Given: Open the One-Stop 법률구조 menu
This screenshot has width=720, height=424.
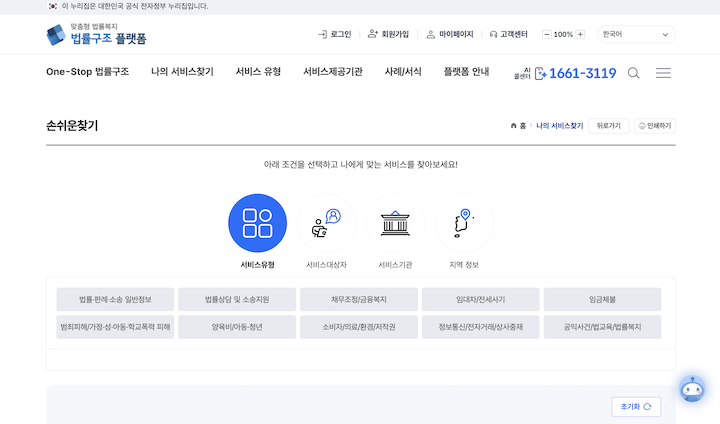Looking at the screenshot, I should point(87,72).
